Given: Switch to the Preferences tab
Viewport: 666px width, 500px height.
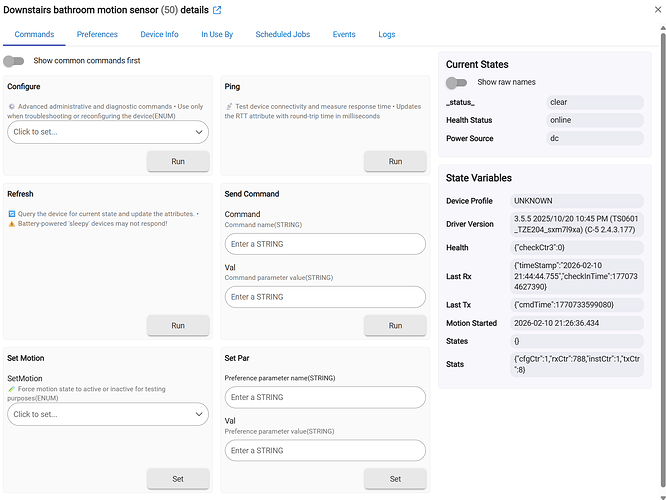Looking at the screenshot, I should click(97, 34).
